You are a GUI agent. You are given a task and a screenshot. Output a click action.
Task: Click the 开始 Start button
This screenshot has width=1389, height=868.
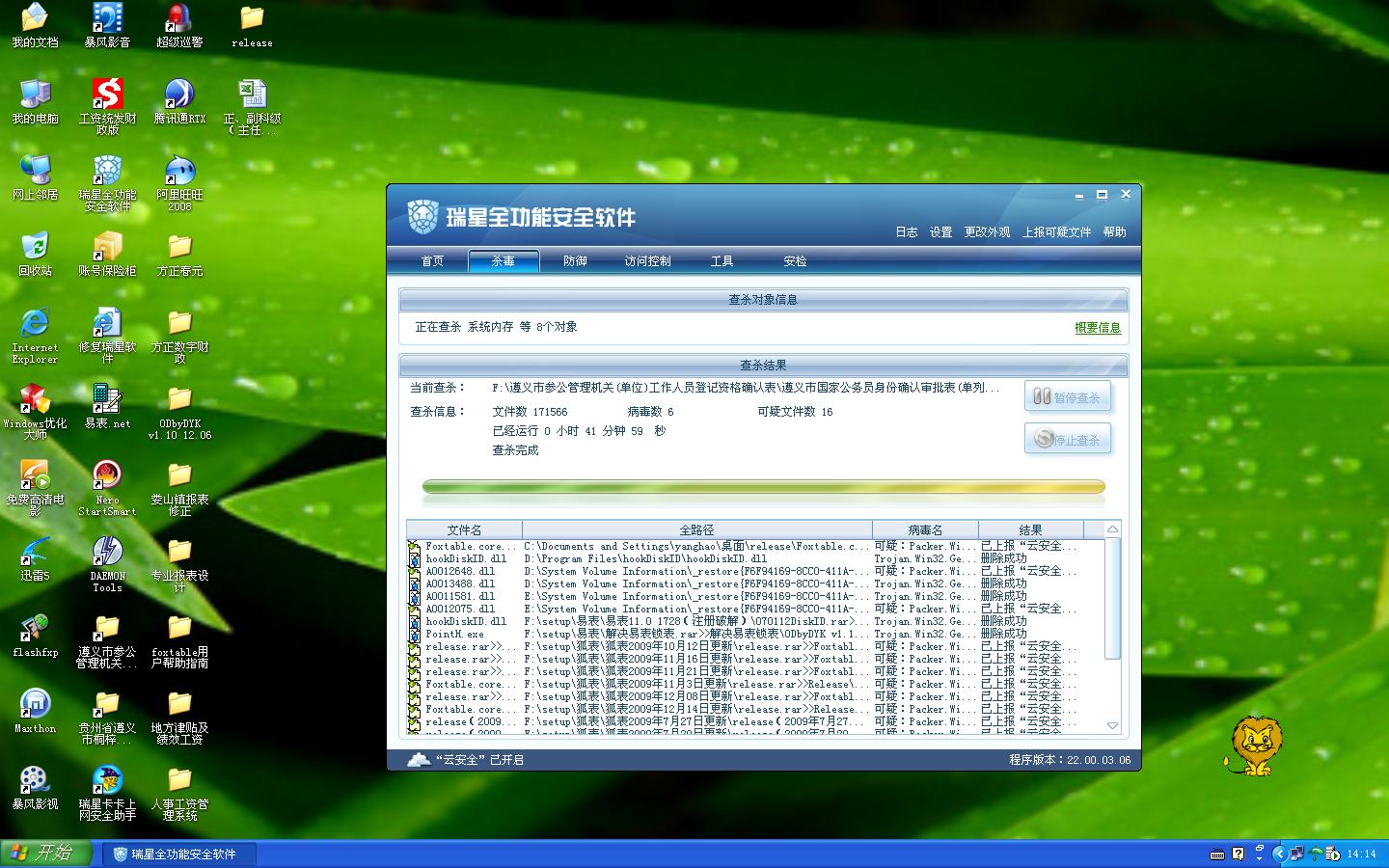[x=44, y=854]
